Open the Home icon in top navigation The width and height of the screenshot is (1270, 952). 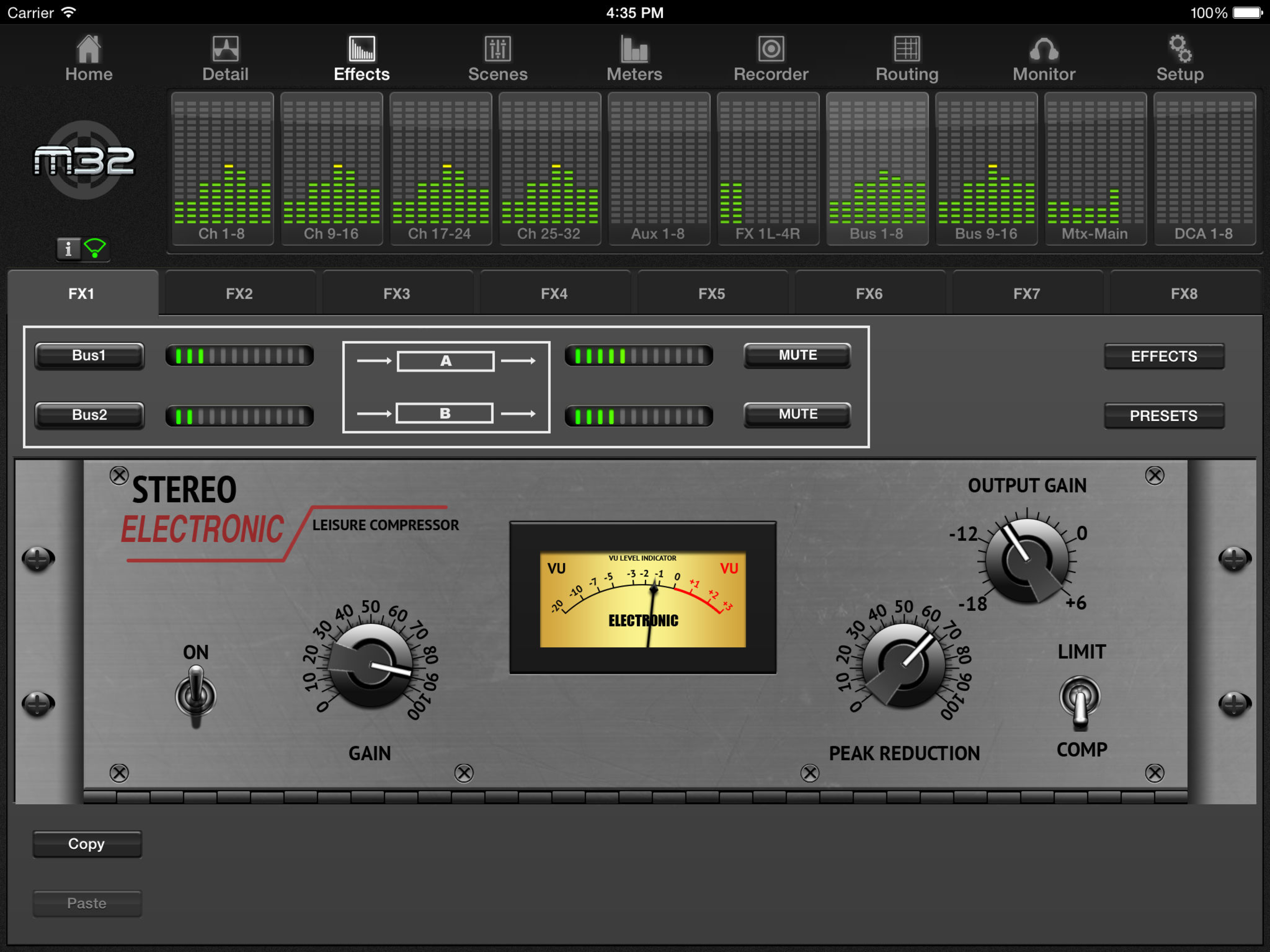pos(88,50)
